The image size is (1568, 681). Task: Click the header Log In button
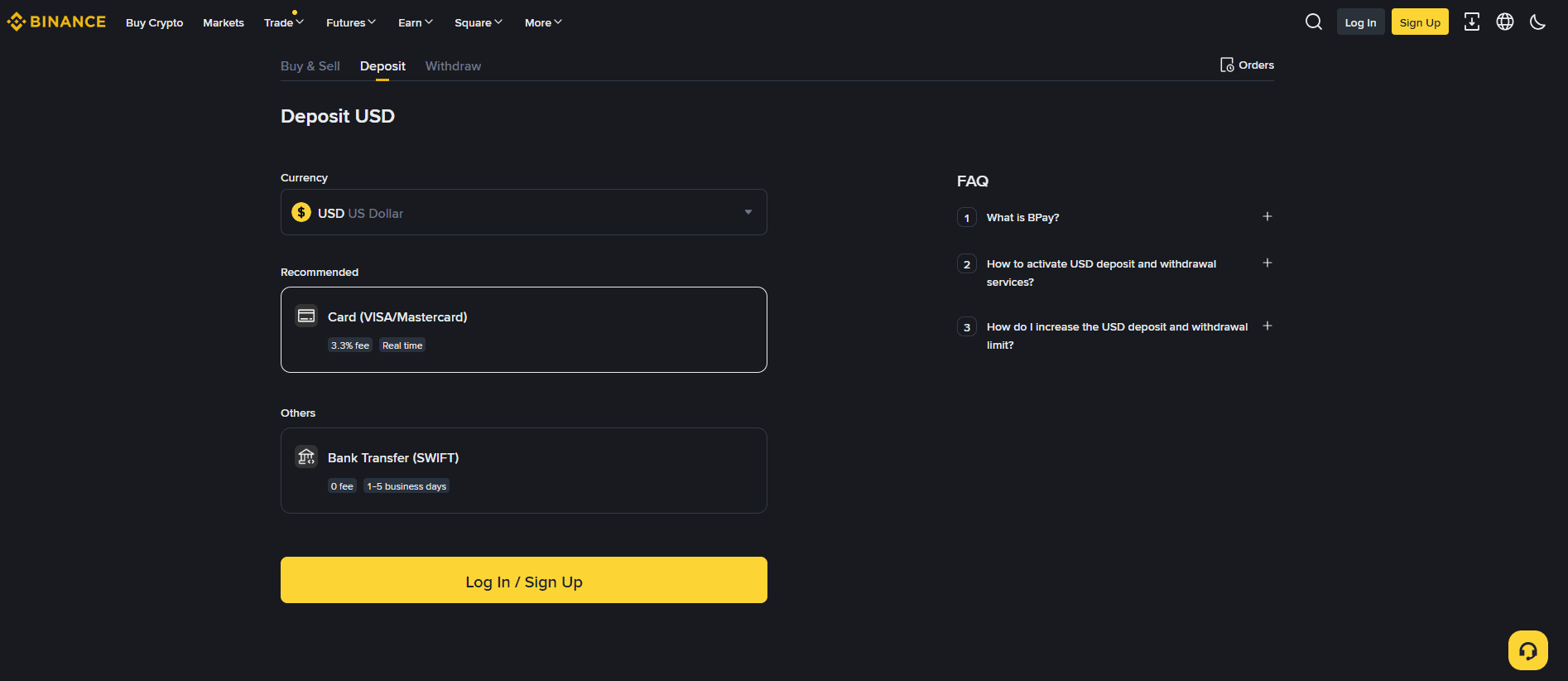pos(1360,22)
